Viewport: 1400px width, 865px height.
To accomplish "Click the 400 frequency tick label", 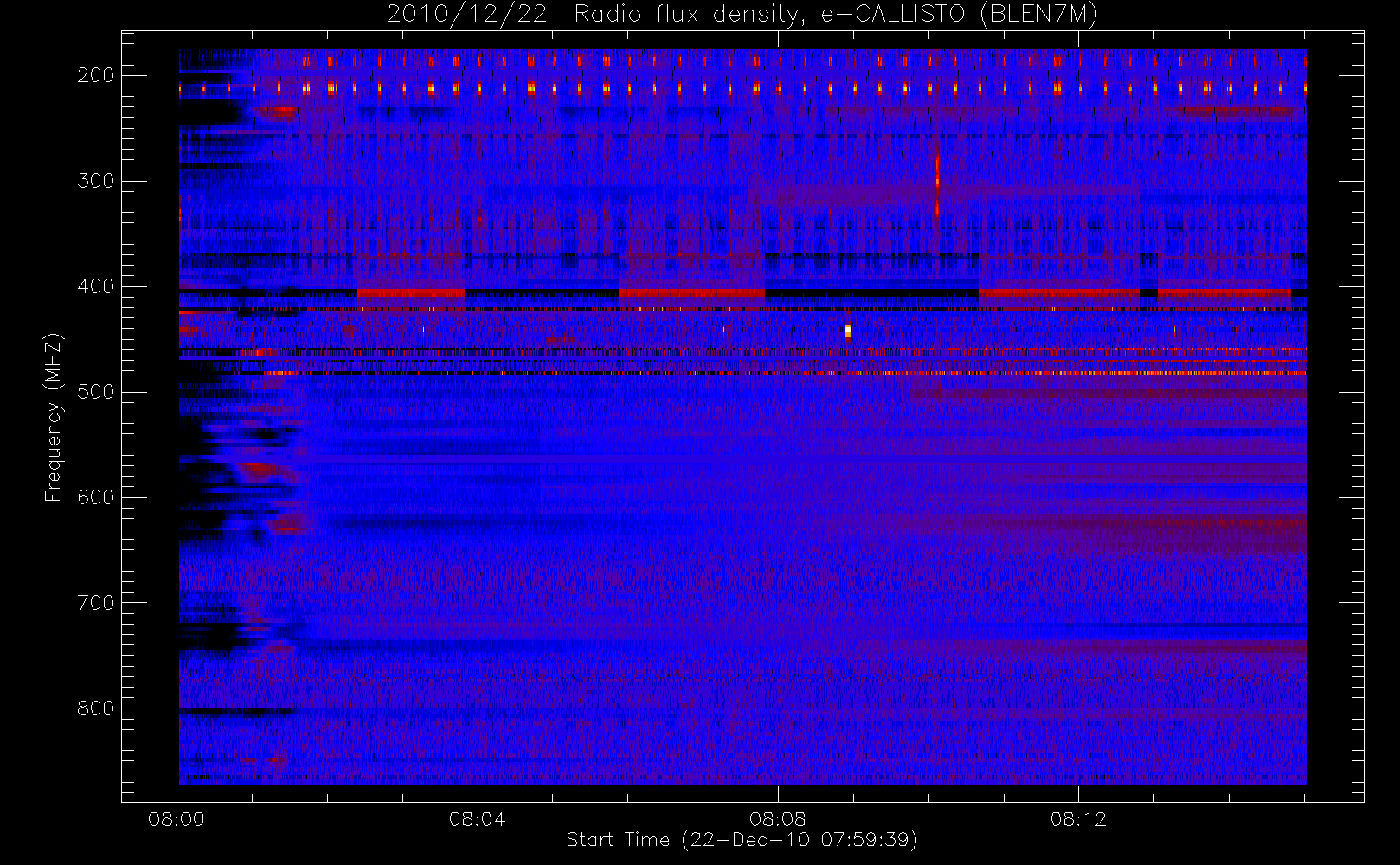I will click(96, 286).
